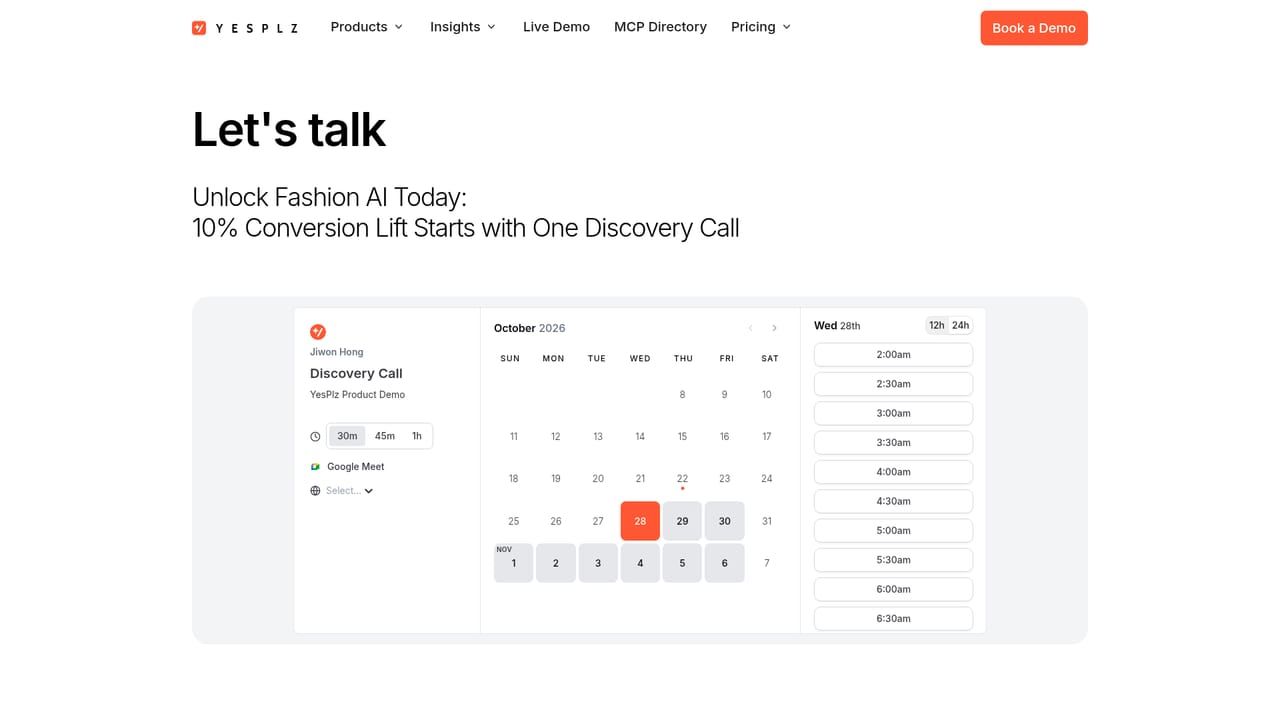This screenshot has height=720, width=1280.
Task: Open the Insights dropdown menu
Action: [463, 27]
